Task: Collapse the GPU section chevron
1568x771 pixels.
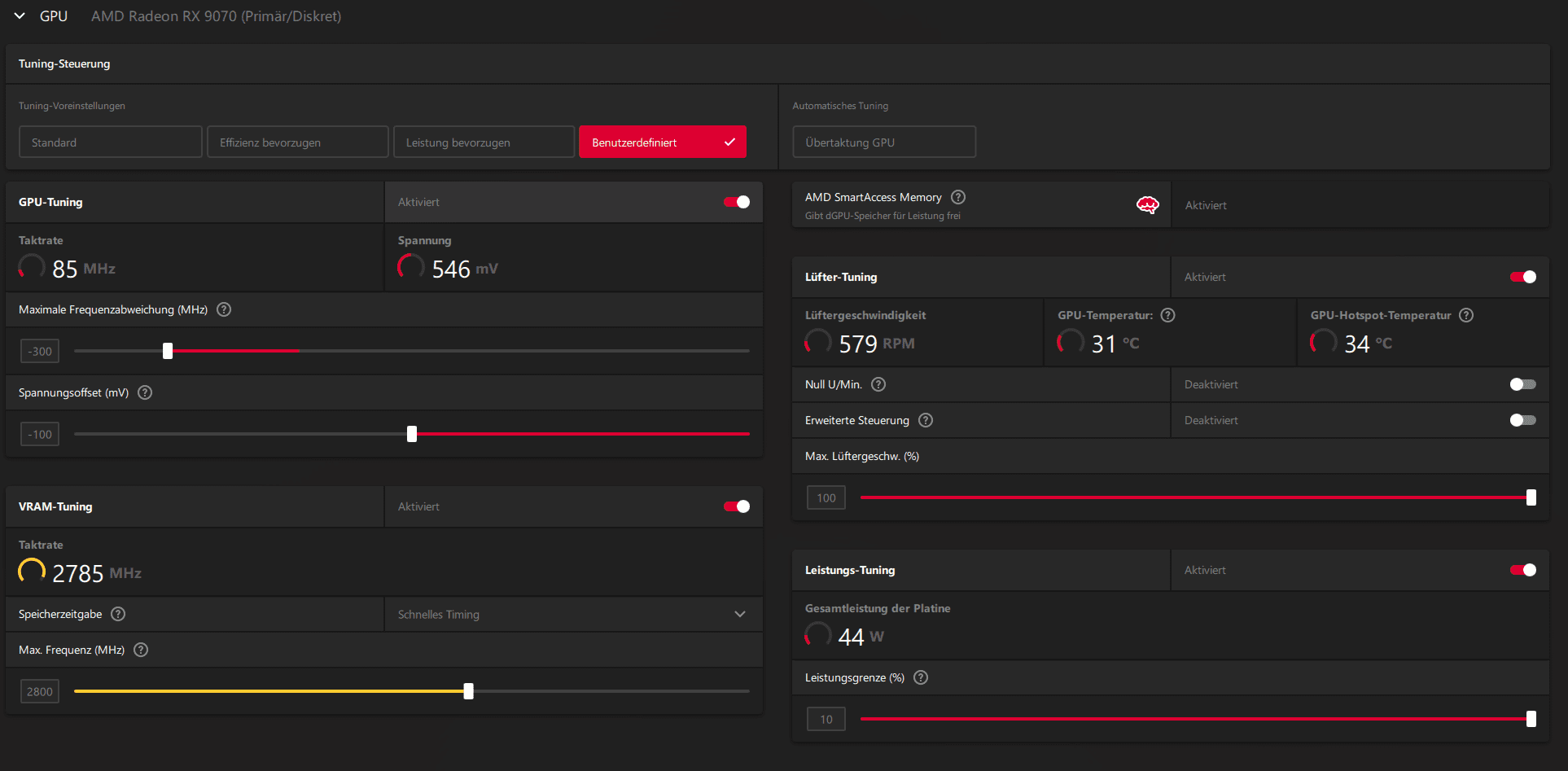Action: [x=20, y=16]
